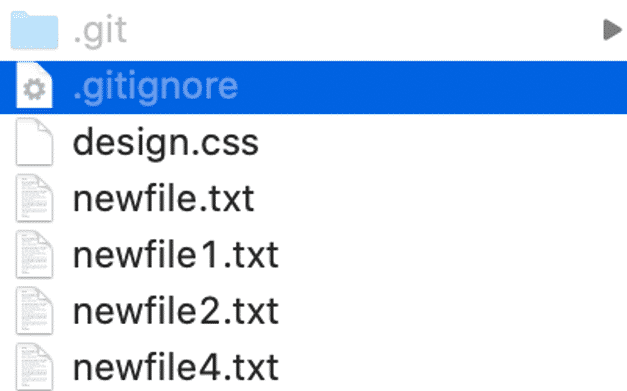Select the .git folder name

coord(100,31)
